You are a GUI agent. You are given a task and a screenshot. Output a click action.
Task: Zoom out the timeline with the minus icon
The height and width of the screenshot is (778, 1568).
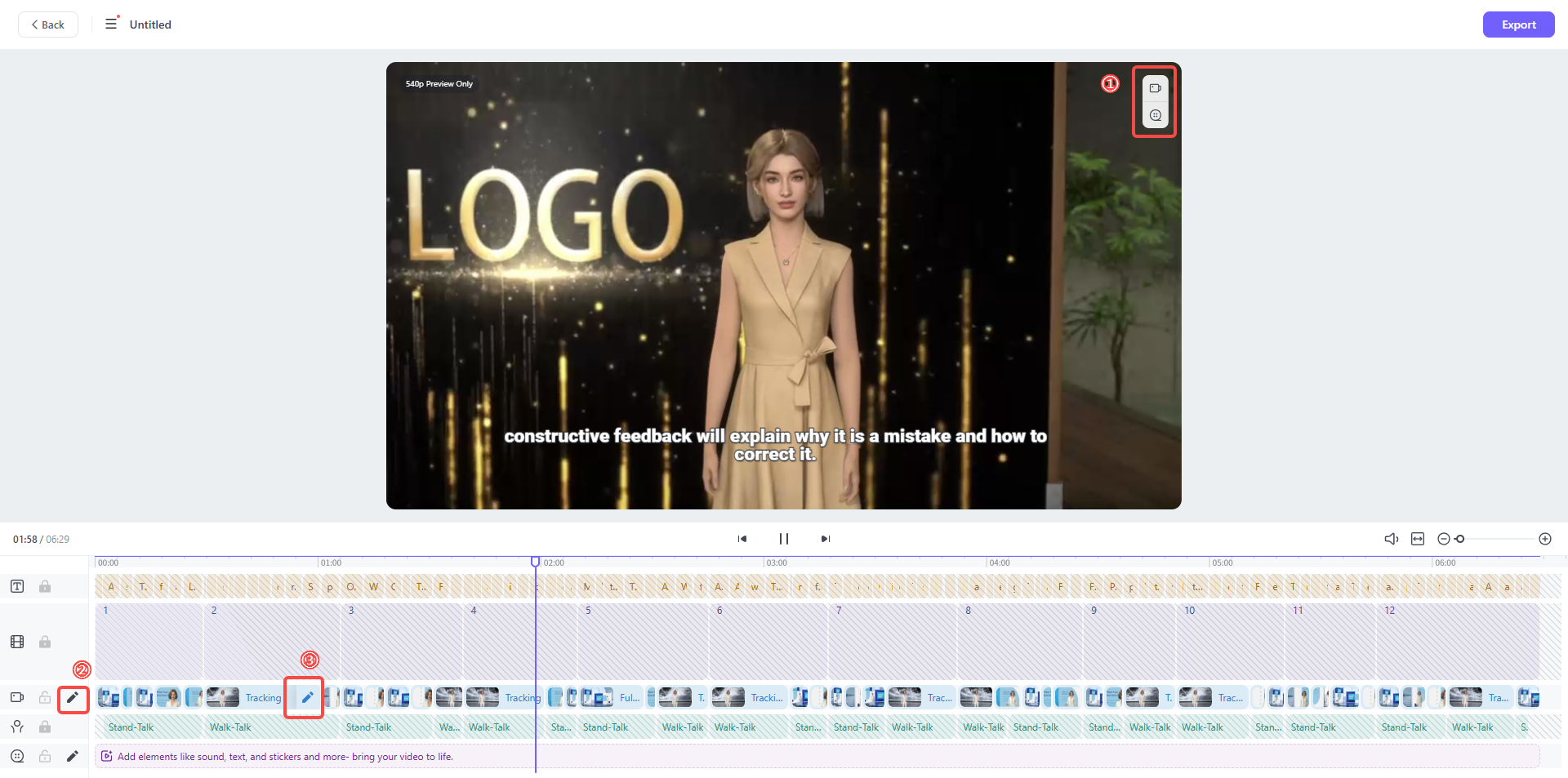pos(1443,539)
